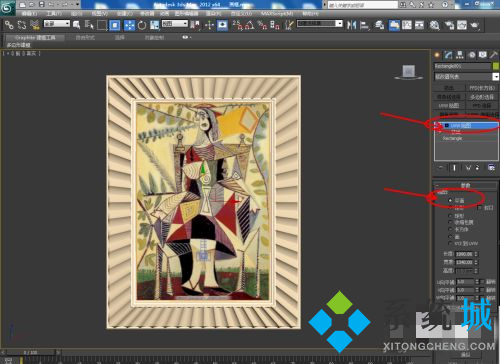The width and height of the screenshot is (500, 364).
Task: Click the Select and Manipulate tool
Action: 209,25
